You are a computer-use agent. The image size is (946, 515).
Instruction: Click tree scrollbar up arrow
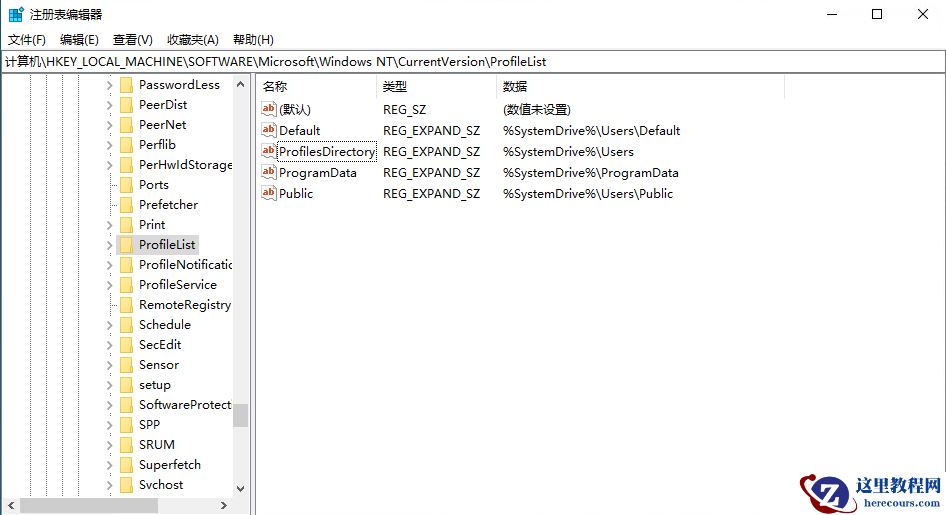tap(241, 84)
